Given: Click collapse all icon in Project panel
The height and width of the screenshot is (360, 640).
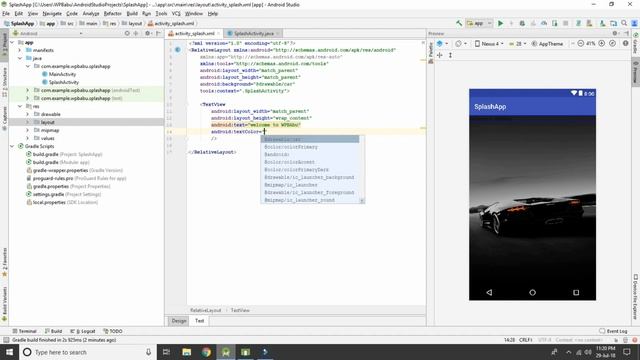Looking at the screenshot, I should tap(136, 33).
